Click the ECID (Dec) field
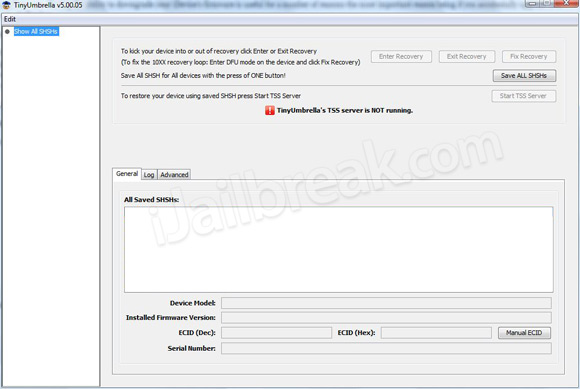Image resolution: width=580 pixels, height=389 pixels. [x=276, y=333]
